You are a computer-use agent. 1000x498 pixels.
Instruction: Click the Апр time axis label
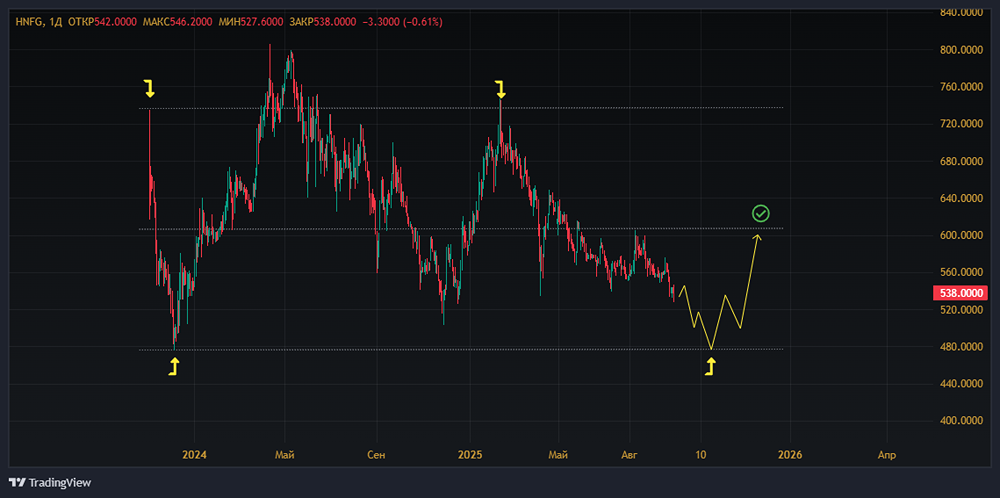(886, 455)
